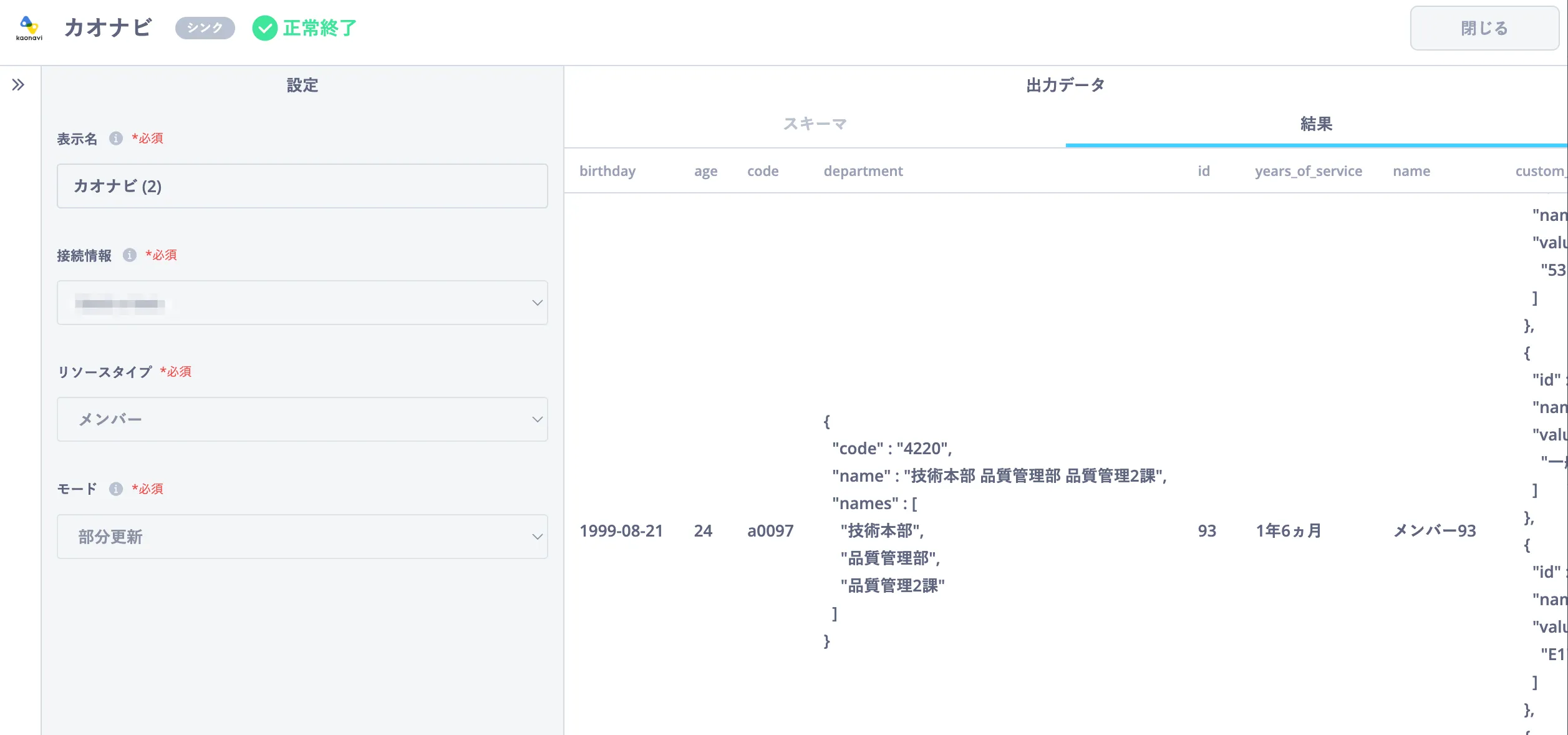The width and height of the screenshot is (1568, 735).
Task: Switch to the 結果 tab
Action: (1316, 124)
